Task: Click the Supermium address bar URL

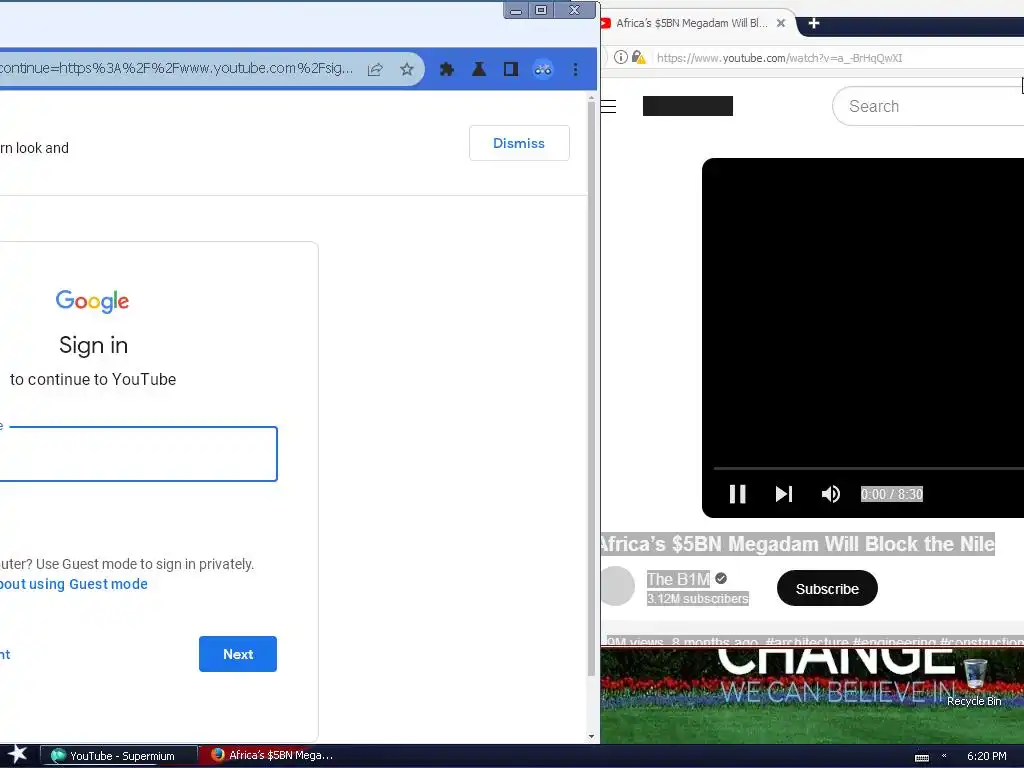Action: pyautogui.click(x=176, y=69)
